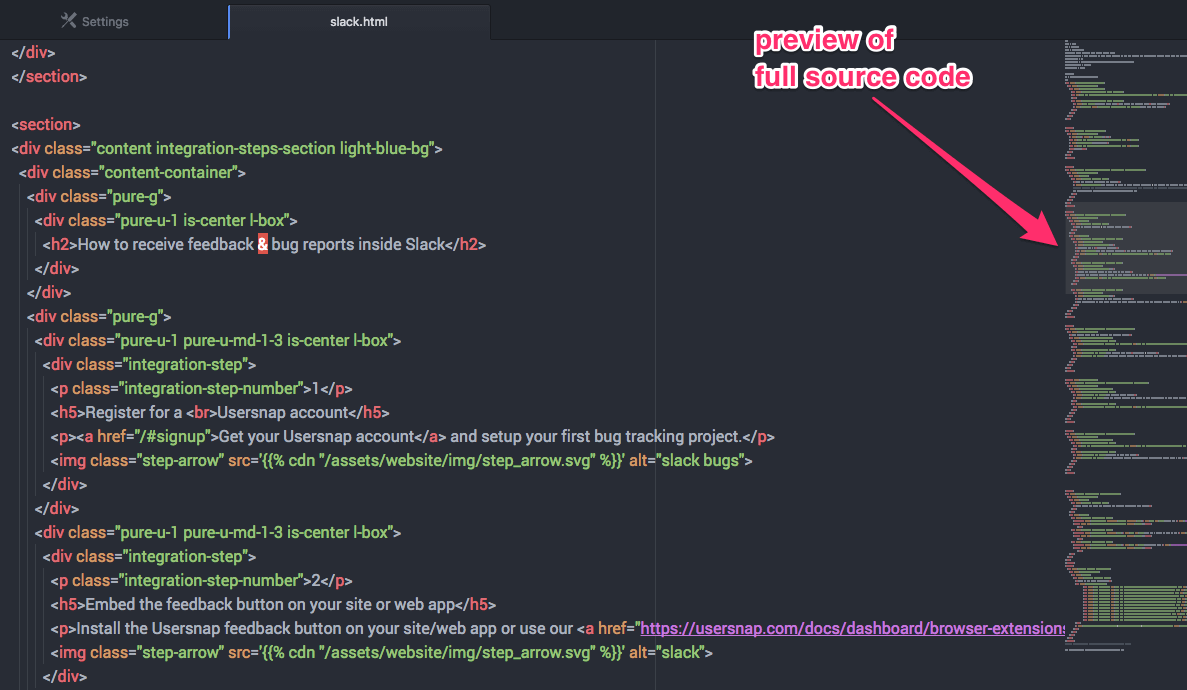Image resolution: width=1187 pixels, height=690 pixels.
Task: Click the closing section tag line
Action: coord(49,76)
